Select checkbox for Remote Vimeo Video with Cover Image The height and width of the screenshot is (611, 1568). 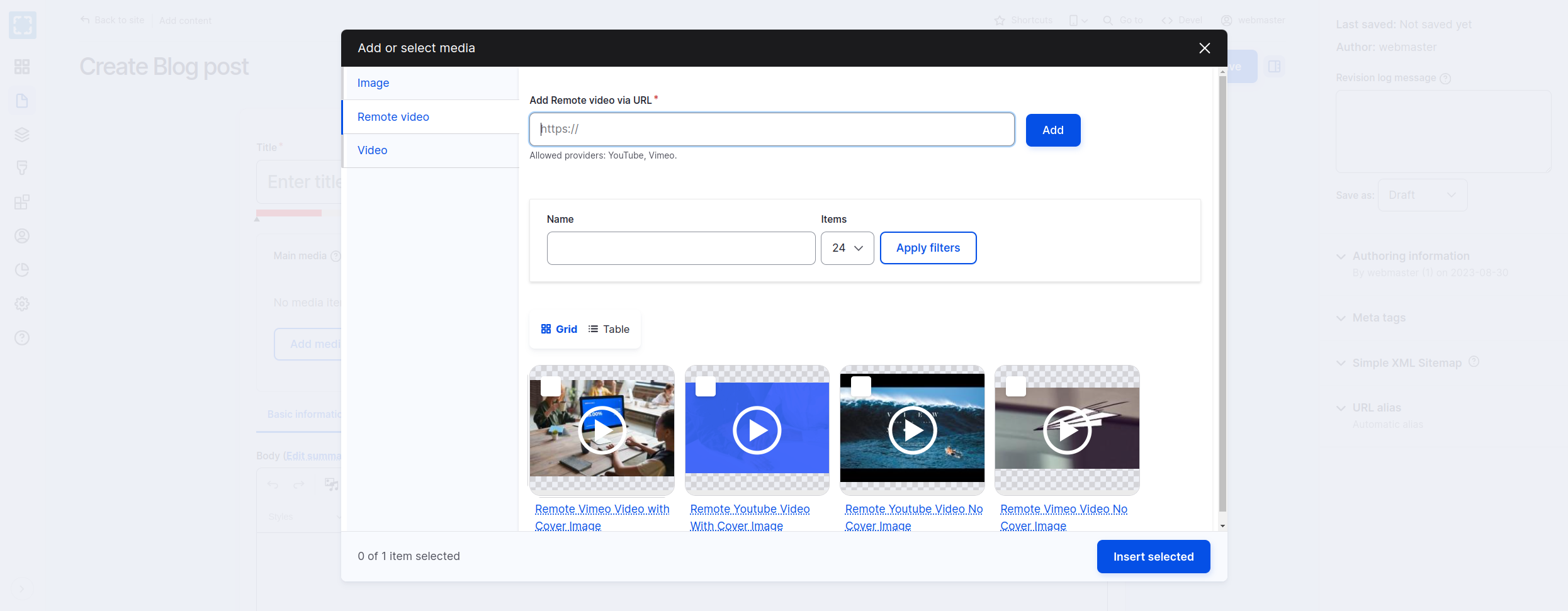[551, 386]
